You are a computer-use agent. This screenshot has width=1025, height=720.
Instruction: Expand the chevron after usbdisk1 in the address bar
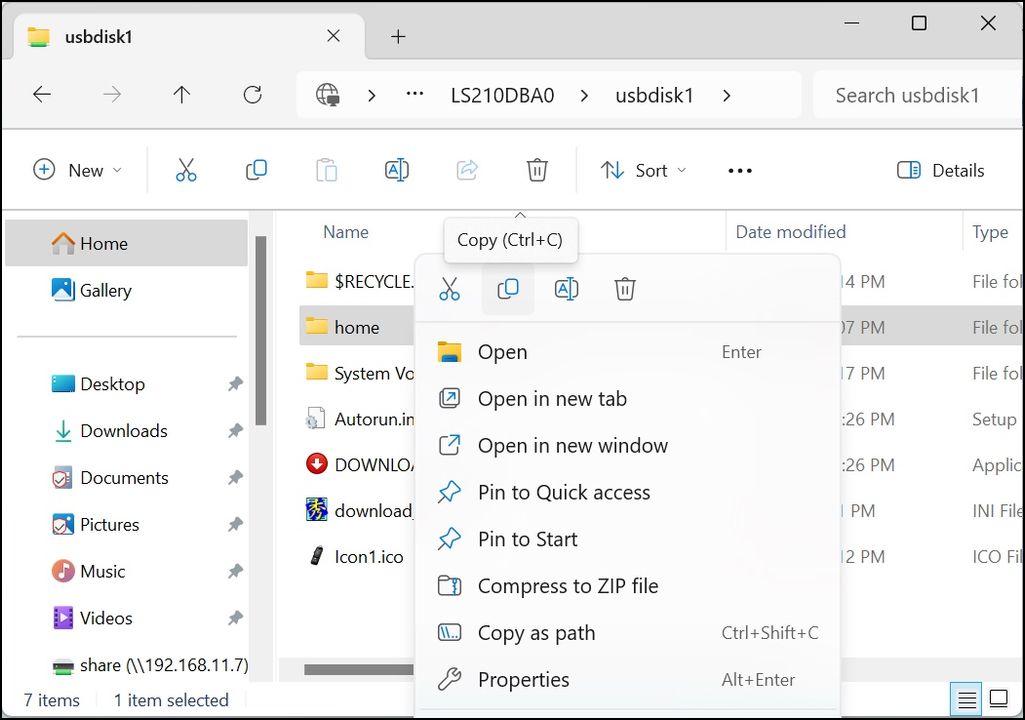tap(726, 95)
